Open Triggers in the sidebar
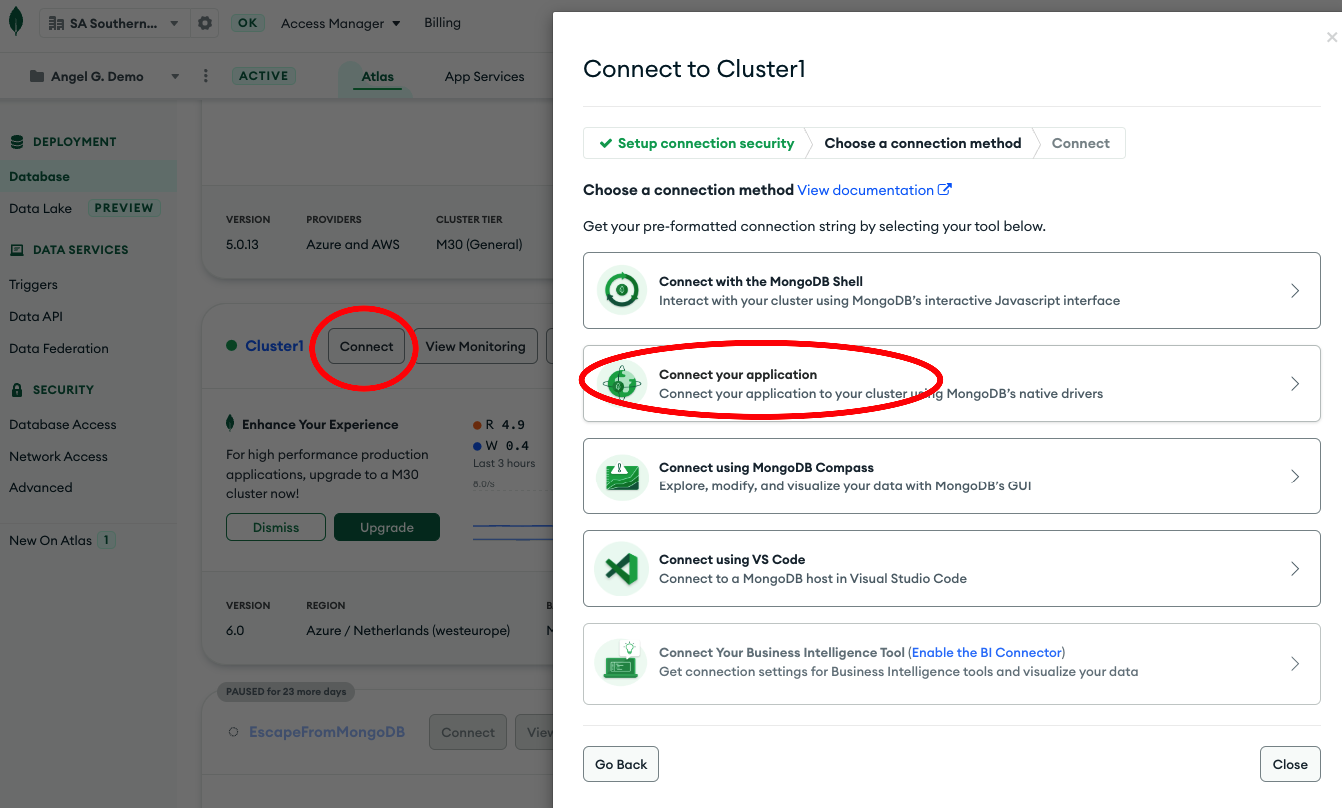The width and height of the screenshot is (1342, 808). [x=33, y=285]
